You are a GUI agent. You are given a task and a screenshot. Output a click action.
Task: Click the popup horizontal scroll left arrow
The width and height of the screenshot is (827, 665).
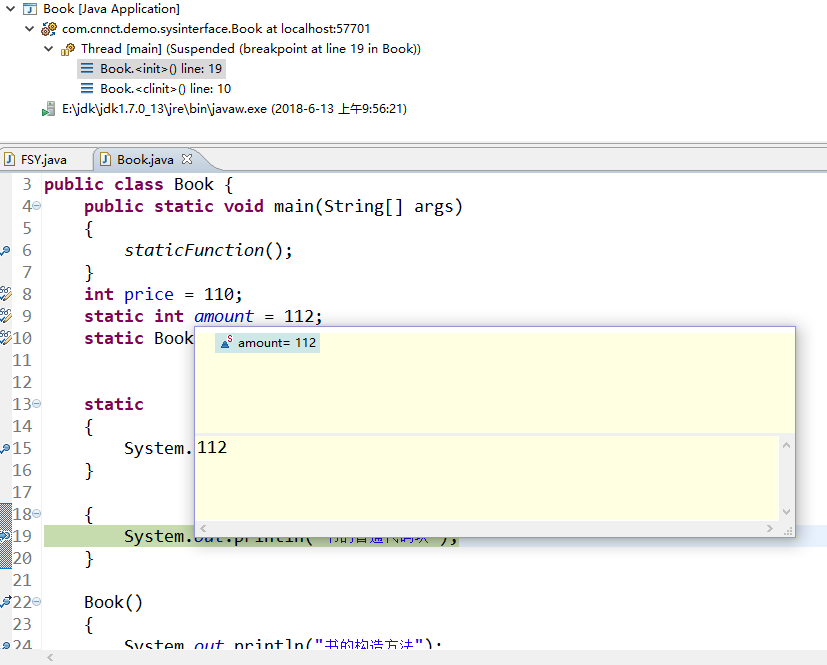pos(203,528)
